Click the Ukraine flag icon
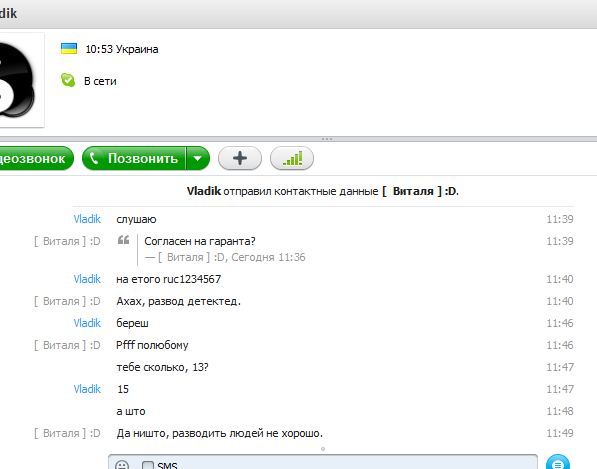 pyautogui.click(x=69, y=48)
